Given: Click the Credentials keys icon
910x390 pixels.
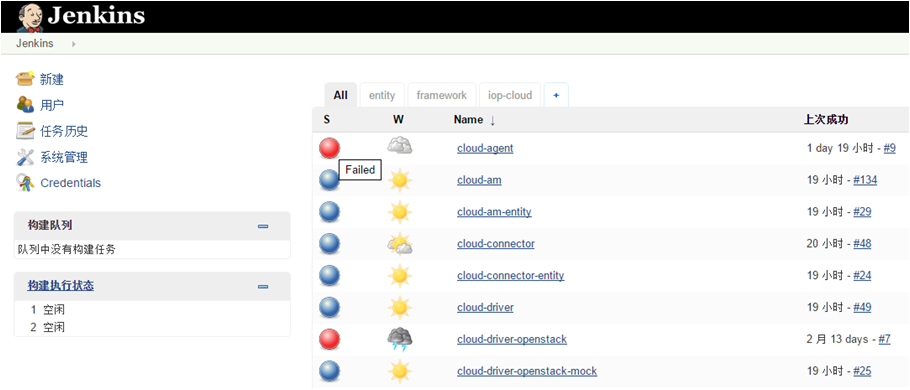Looking at the screenshot, I should click(26, 183).
